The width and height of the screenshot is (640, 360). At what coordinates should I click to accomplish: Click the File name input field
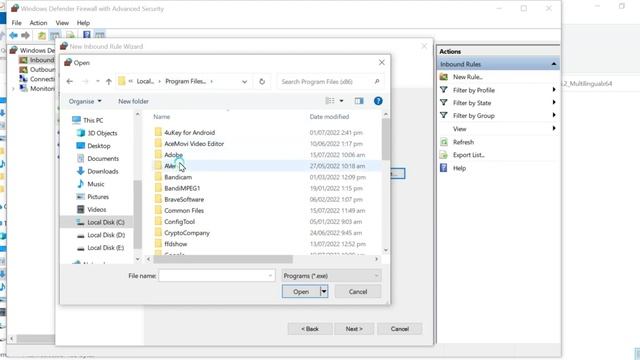coord(216,276)
